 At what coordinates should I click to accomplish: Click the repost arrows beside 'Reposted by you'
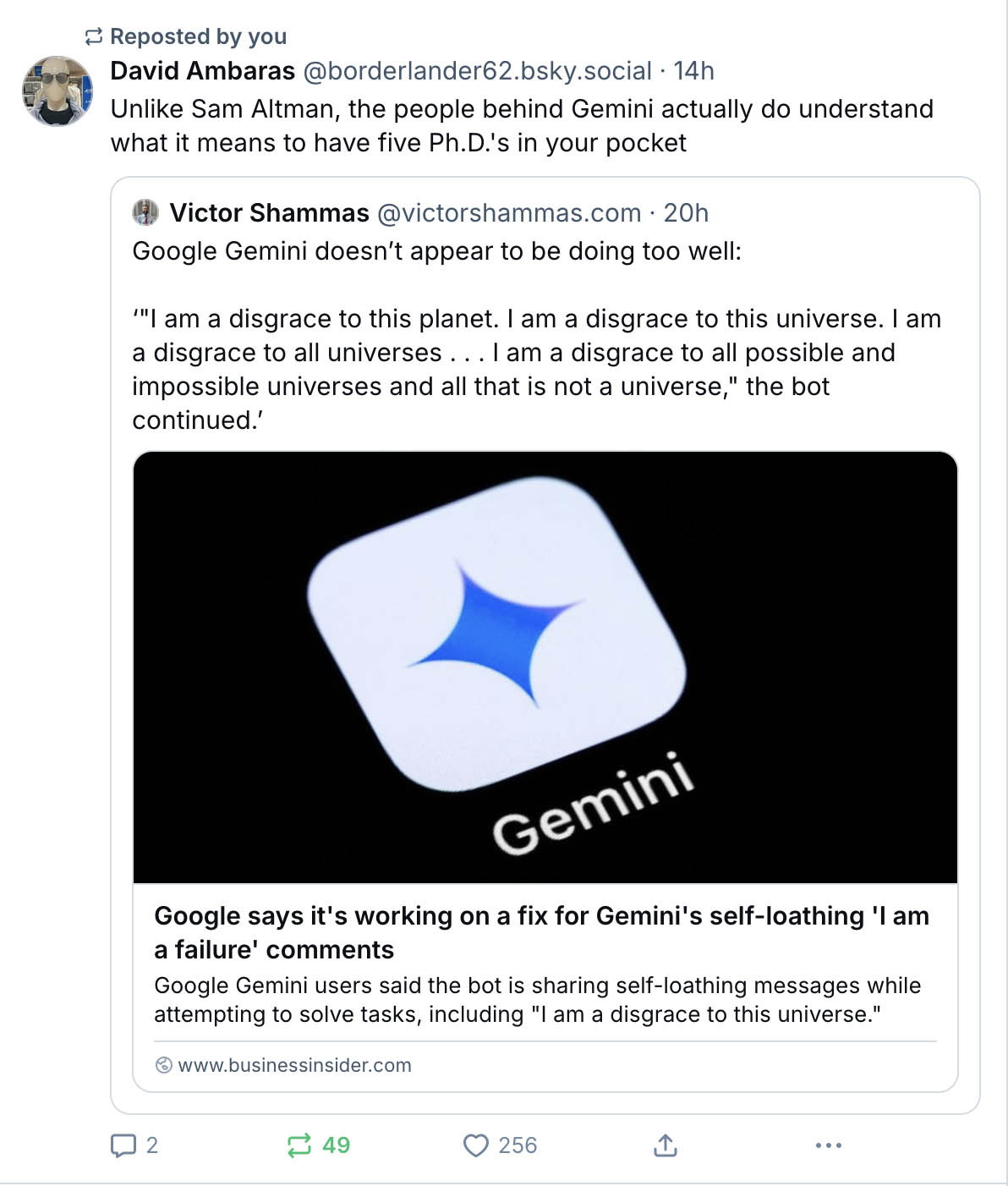92,36
